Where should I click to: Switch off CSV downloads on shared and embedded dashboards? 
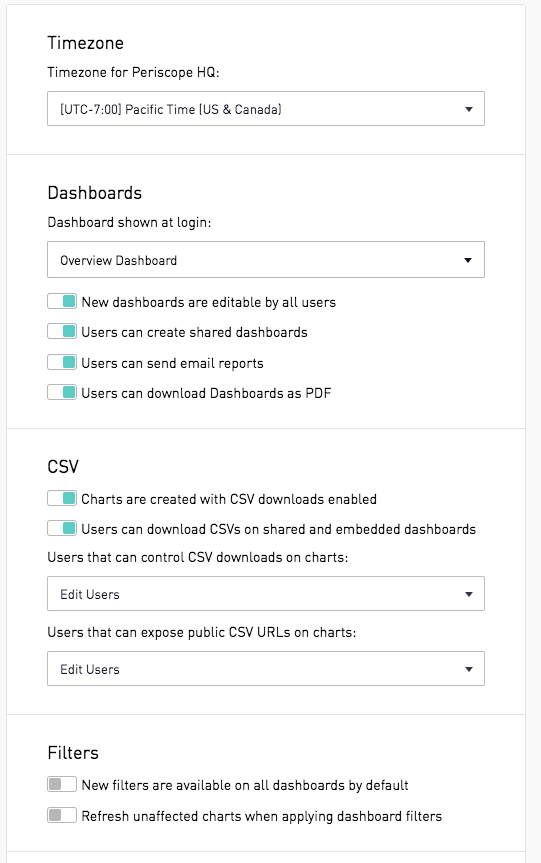tap(62, 529)
